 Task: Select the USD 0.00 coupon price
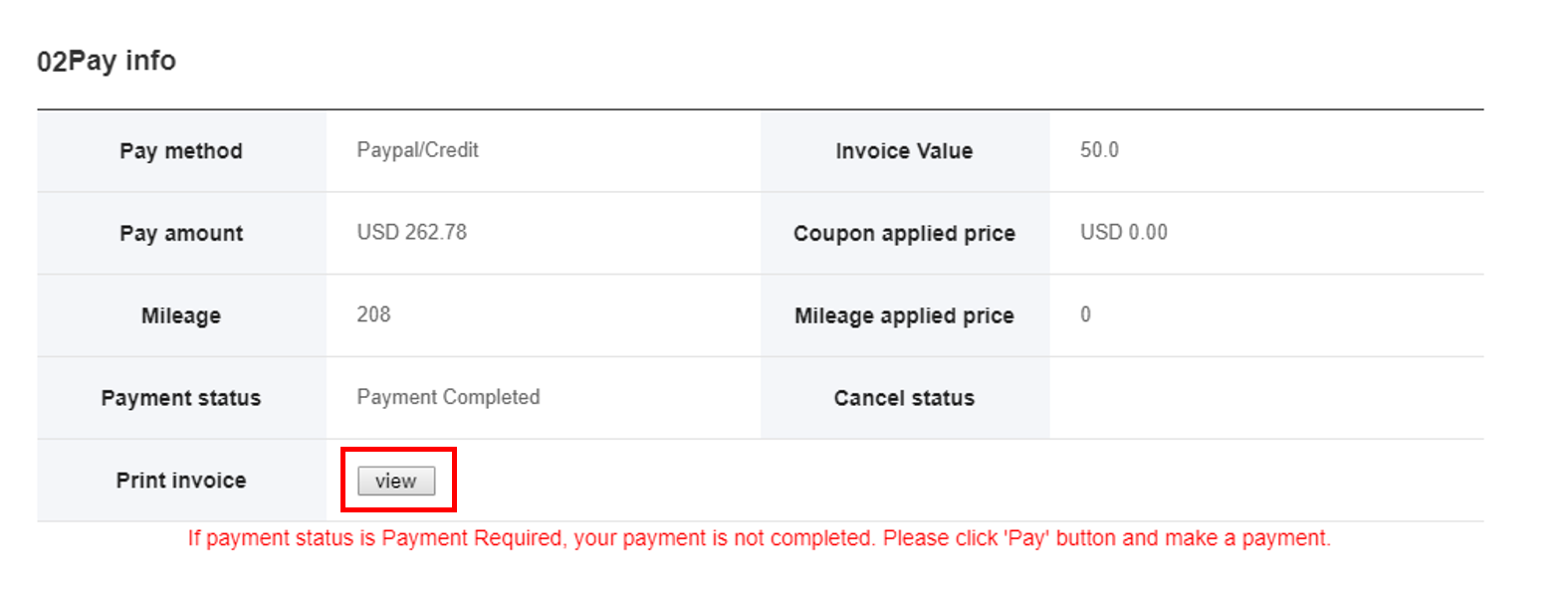point(1123,232)
